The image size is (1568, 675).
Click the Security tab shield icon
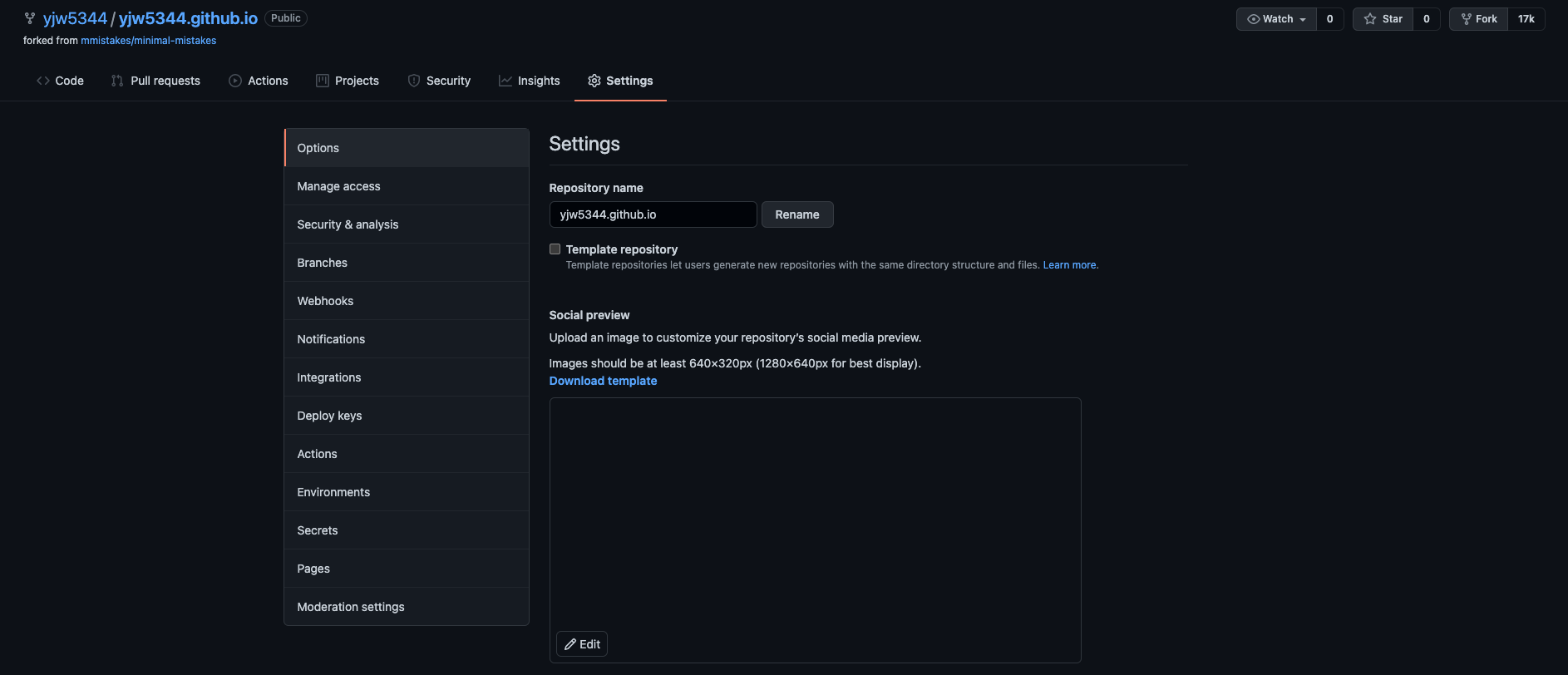pos(414,81)
